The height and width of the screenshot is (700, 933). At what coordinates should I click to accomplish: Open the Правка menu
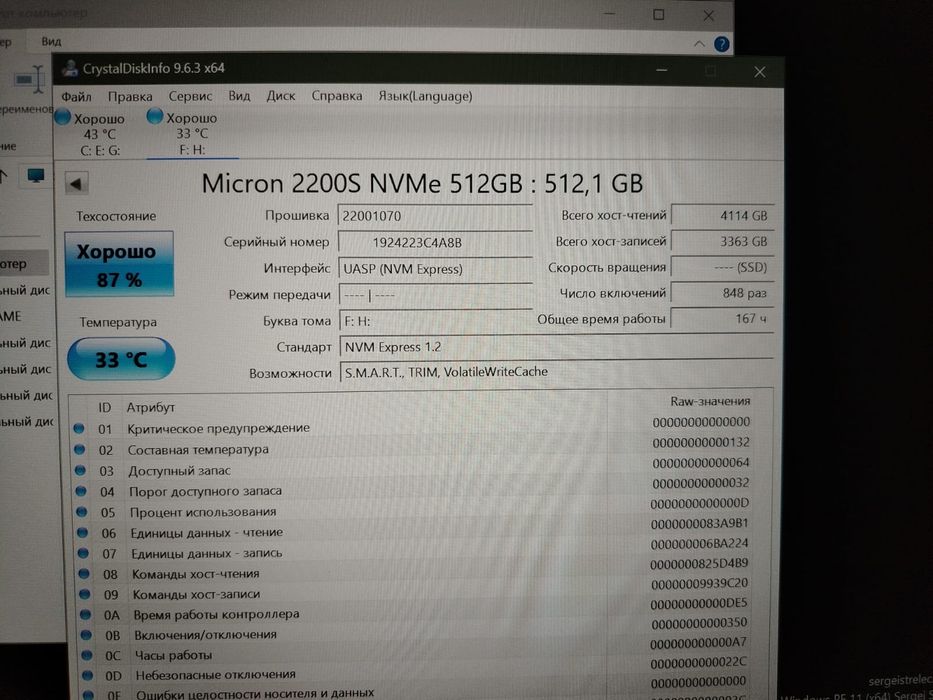tap(130, 96)
